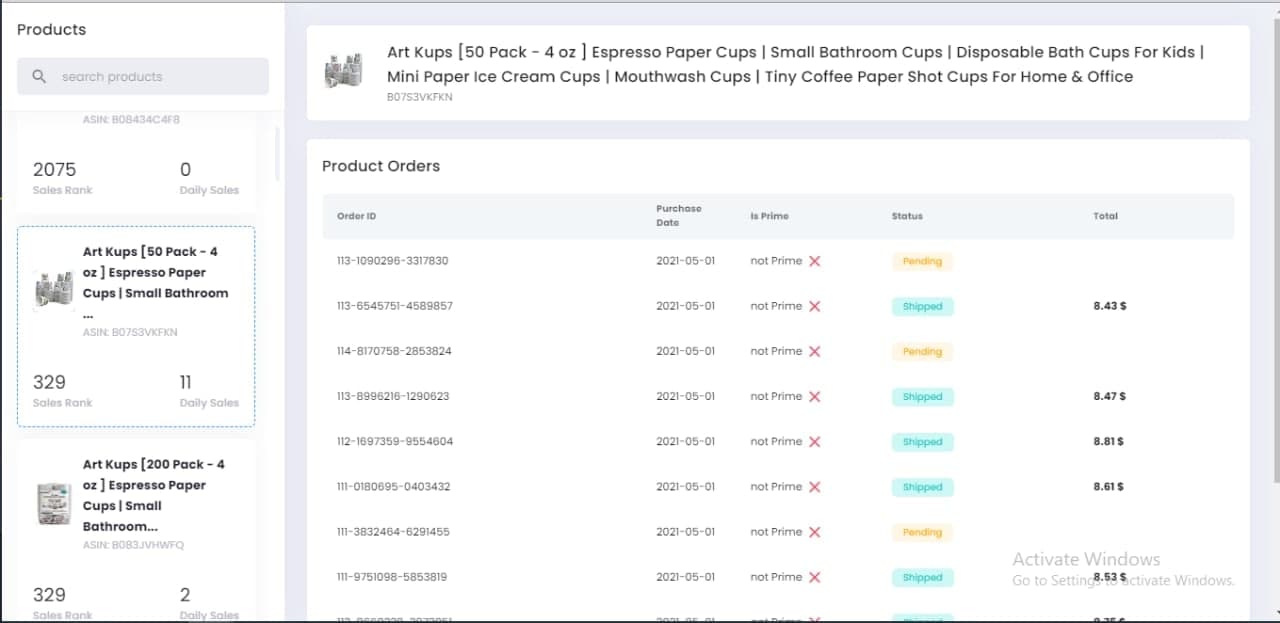The height and width of the screenshot is (623, 1280).
Task: Click red X icon for order 111-3832464-6291455
Action: (x=815, y=532)
